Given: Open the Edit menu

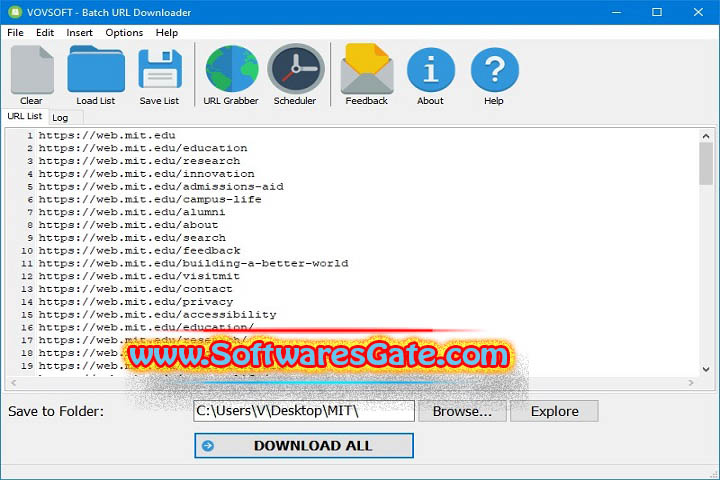Looking at the screenshot, I should pyautogui.click(x=45, y=33).
